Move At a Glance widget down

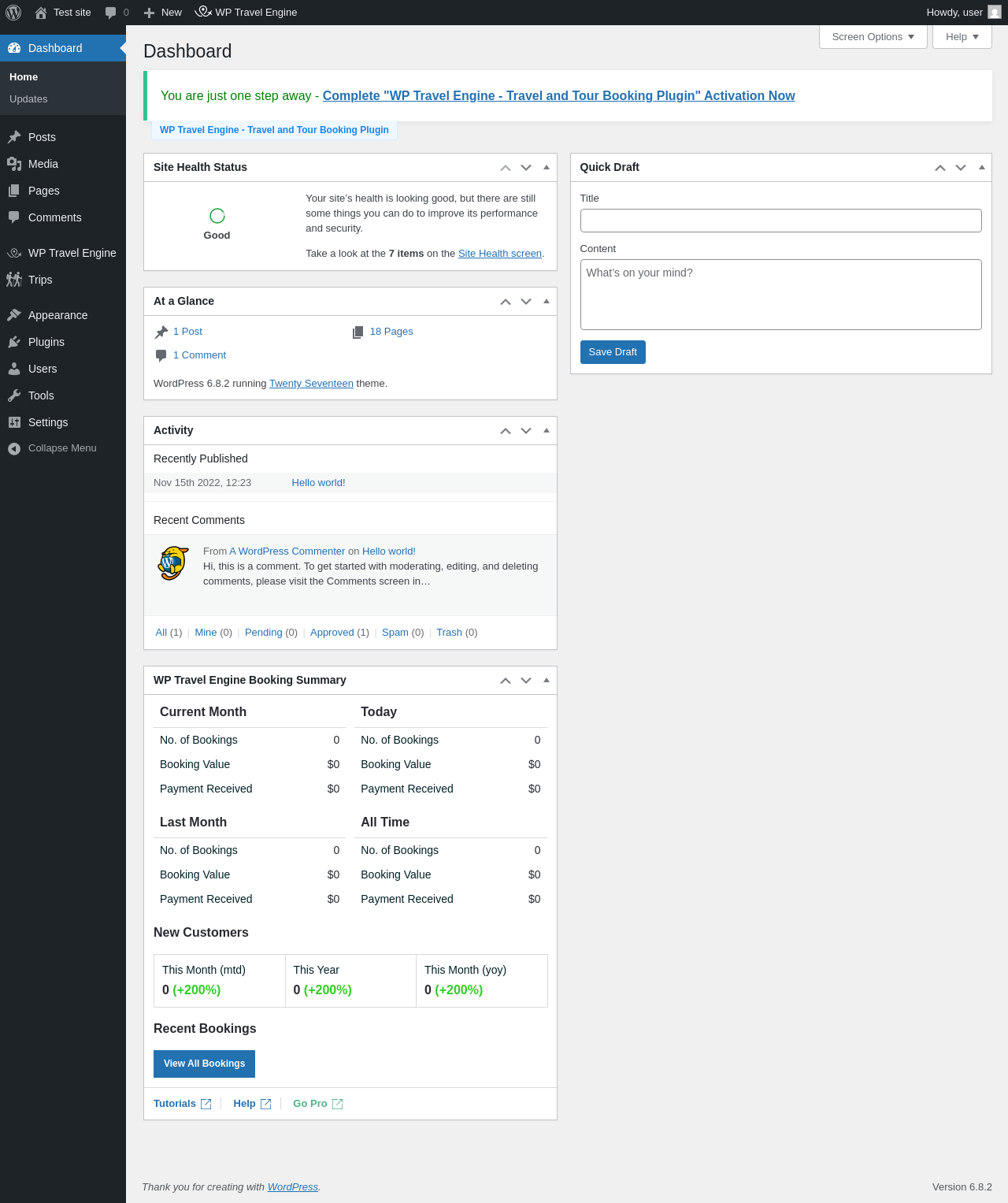point(526,302)
